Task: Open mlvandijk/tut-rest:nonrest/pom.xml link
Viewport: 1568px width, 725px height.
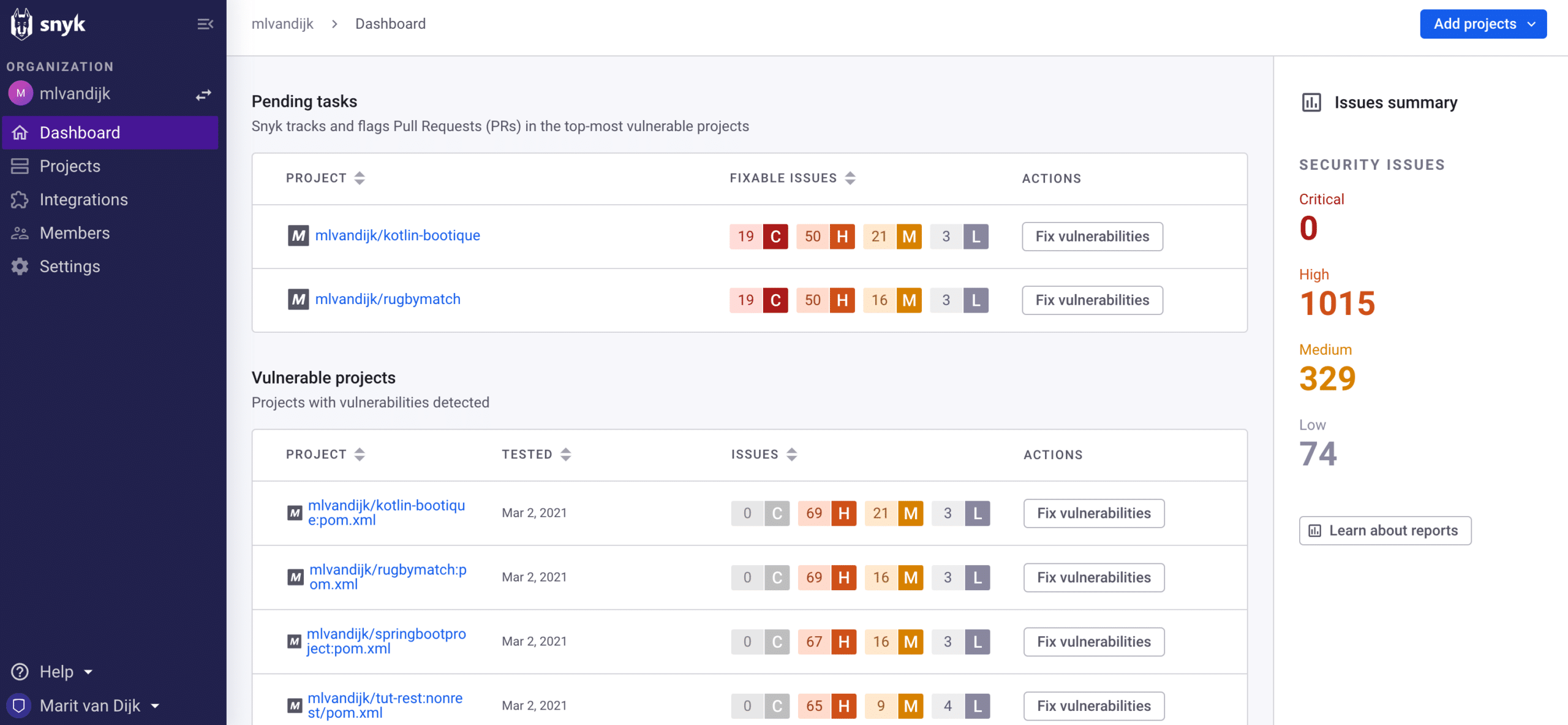Action: click(x=385, y=705)
